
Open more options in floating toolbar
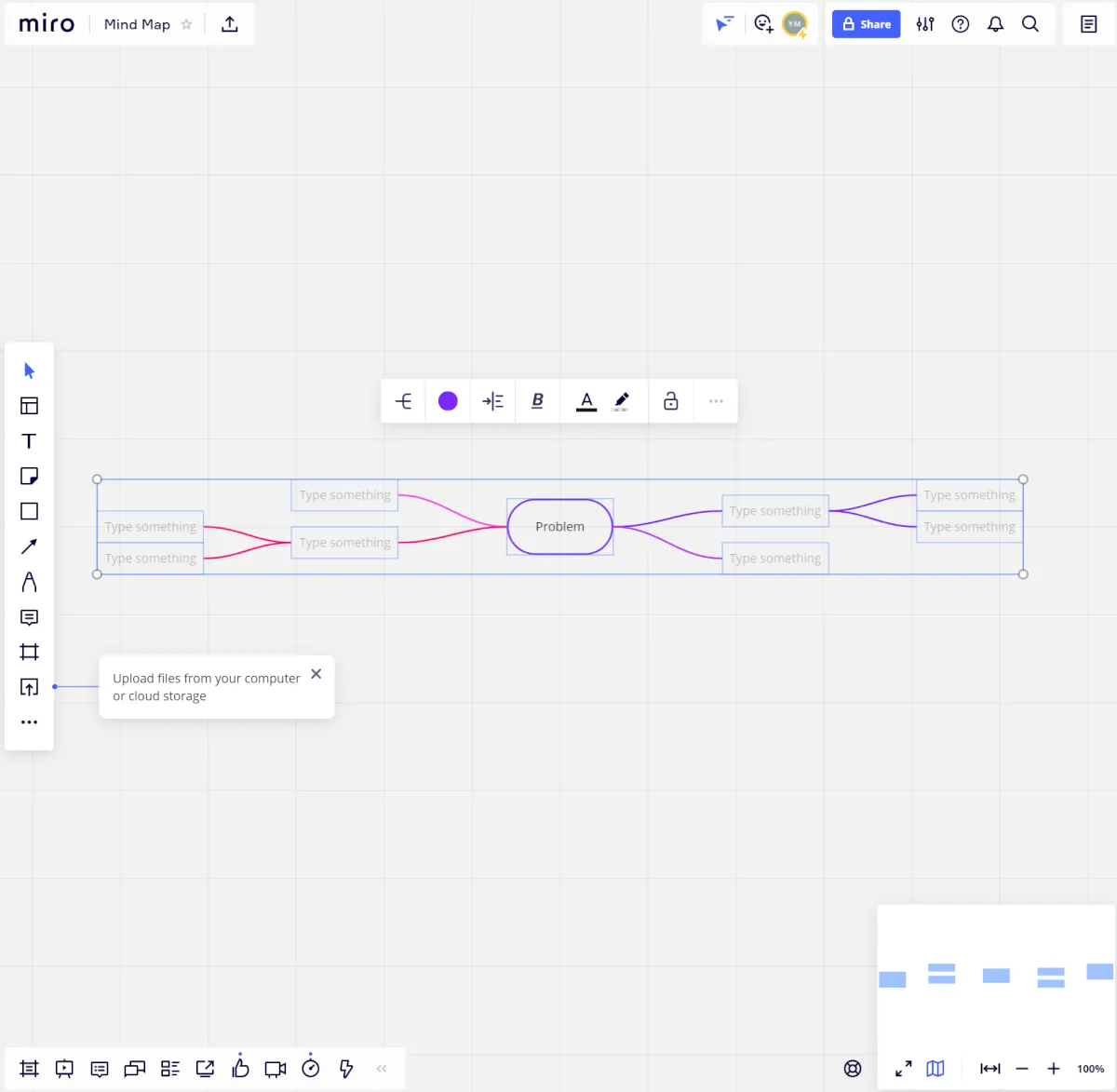coord(716,401)
